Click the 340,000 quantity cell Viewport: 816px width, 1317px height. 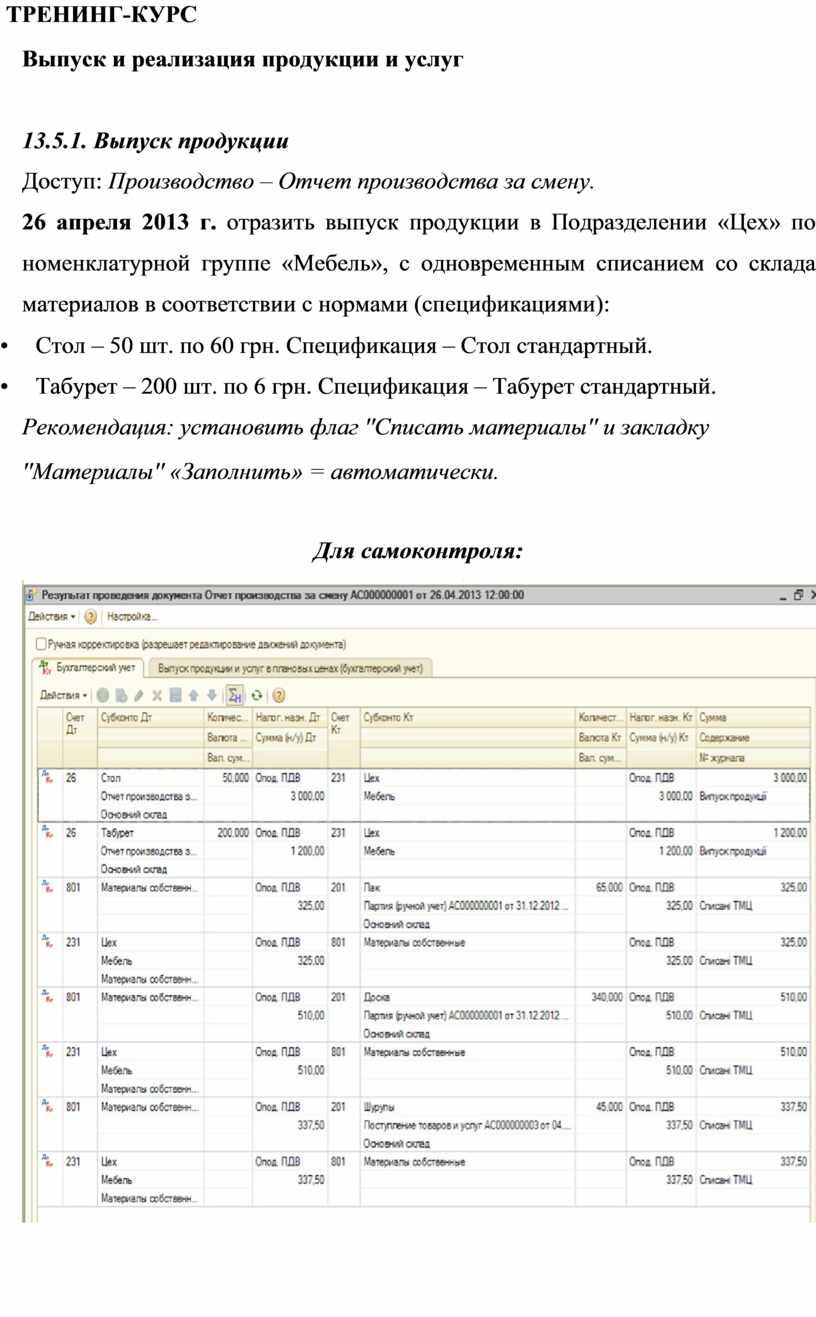601,997
